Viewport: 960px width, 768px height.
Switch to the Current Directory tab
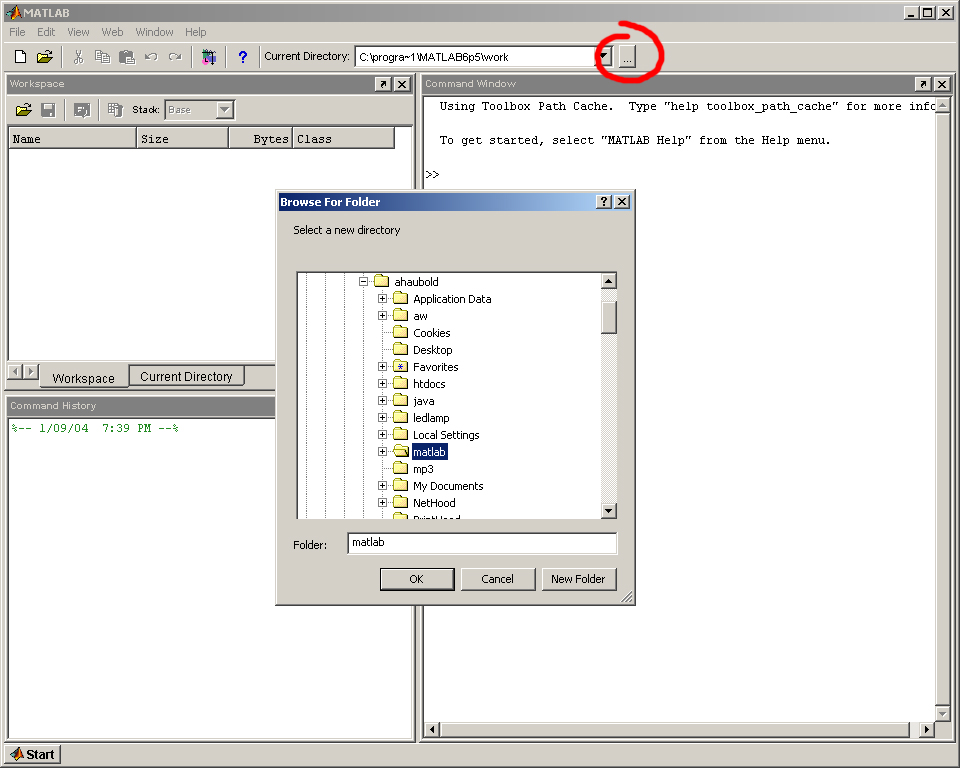[186, 377]
